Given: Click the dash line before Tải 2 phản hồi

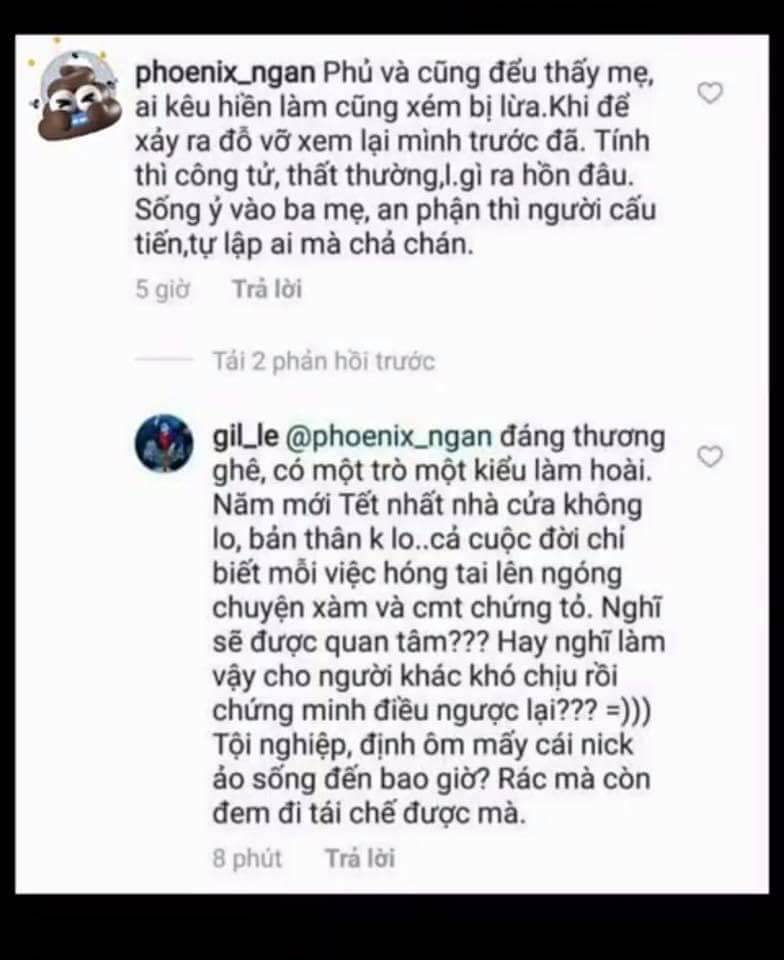Looking at the screenshot, I should pos(164,360).
